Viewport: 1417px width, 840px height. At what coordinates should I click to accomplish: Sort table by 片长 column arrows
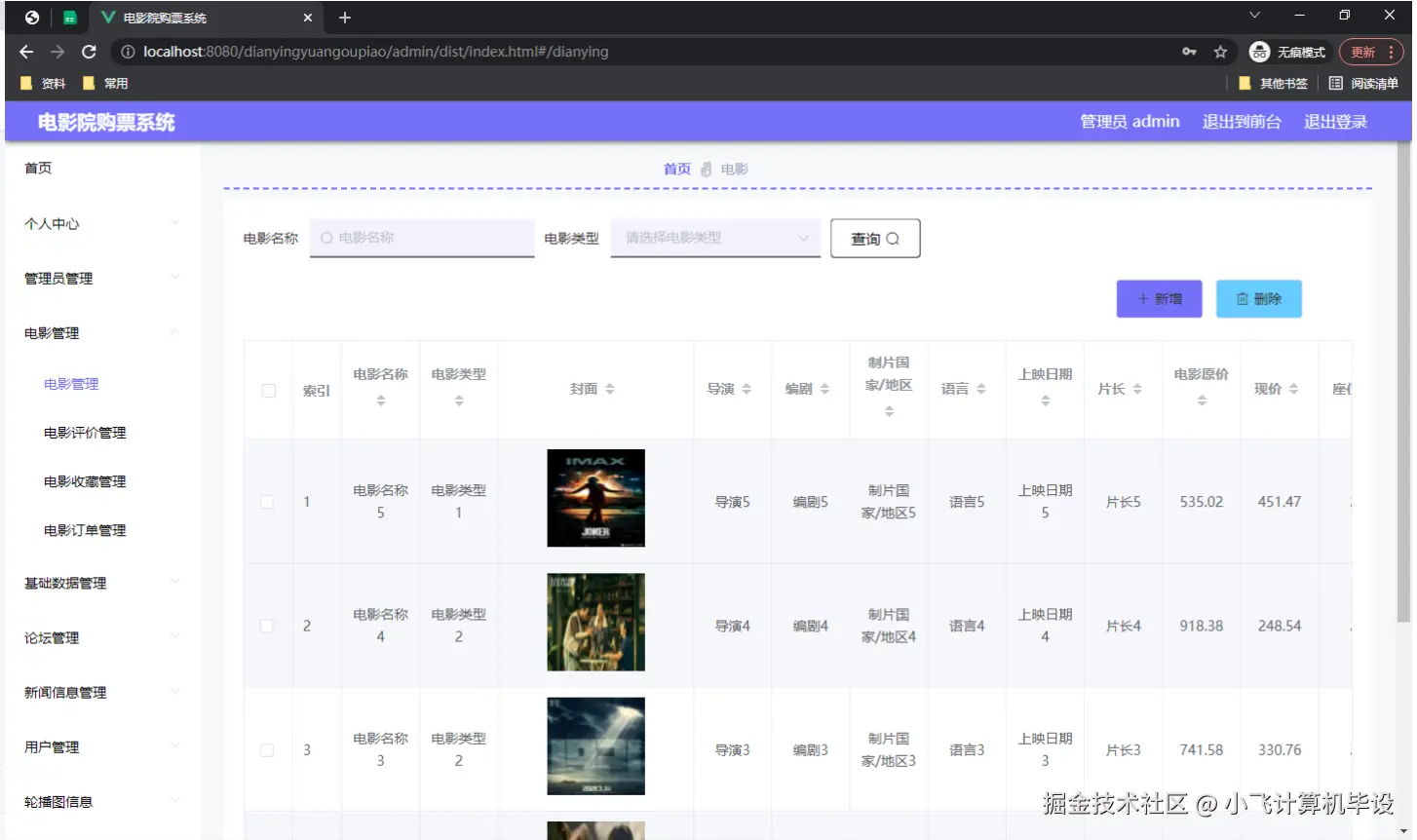[x=1137, y=389]
